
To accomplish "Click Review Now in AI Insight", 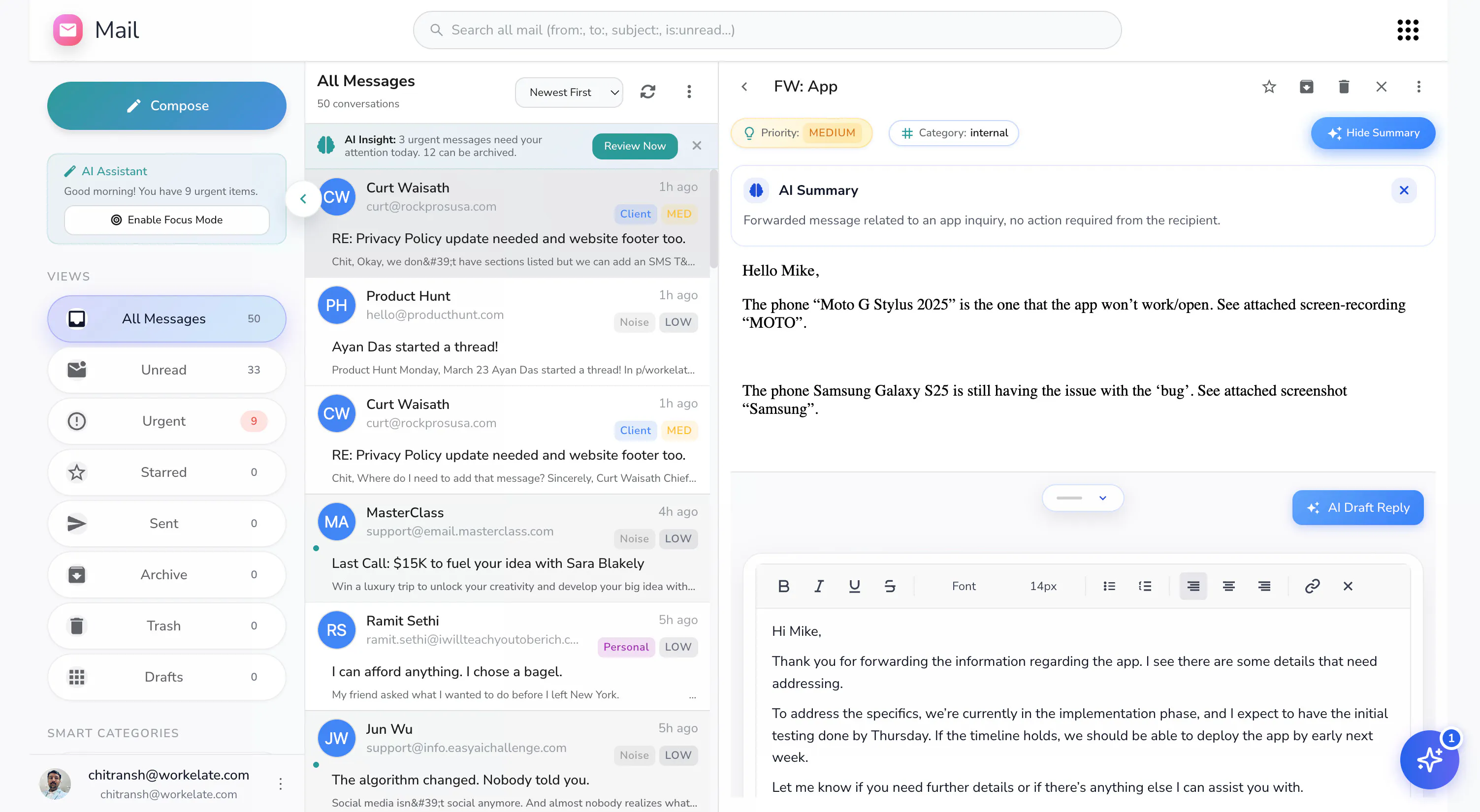I will [634, 146].
